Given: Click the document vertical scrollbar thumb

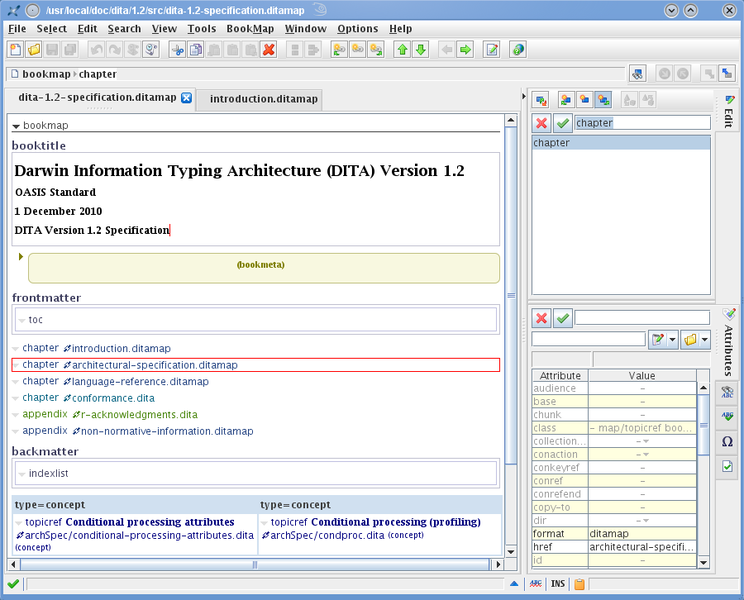Looking at the screenshot, I should [511, 295].
